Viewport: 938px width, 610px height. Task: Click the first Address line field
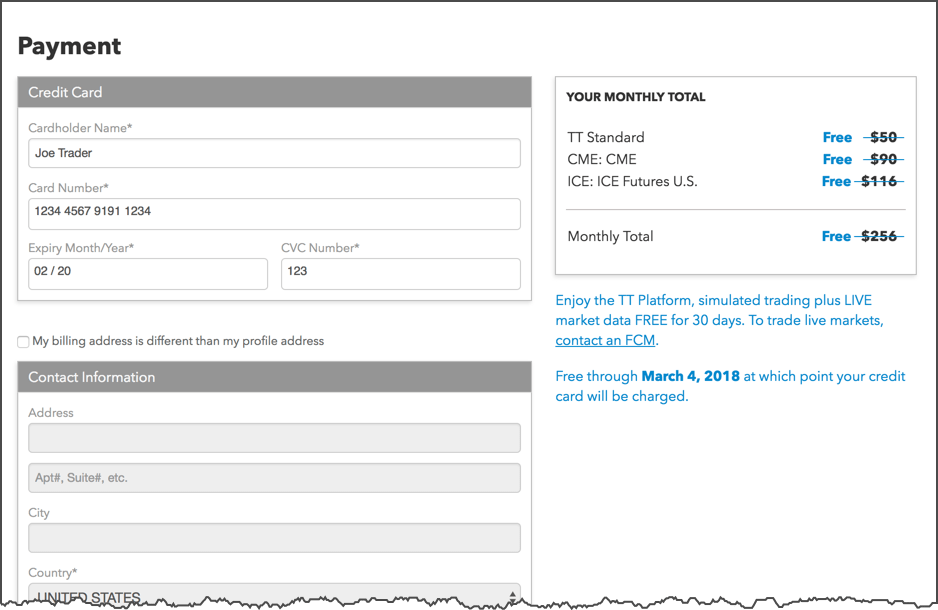274,438
